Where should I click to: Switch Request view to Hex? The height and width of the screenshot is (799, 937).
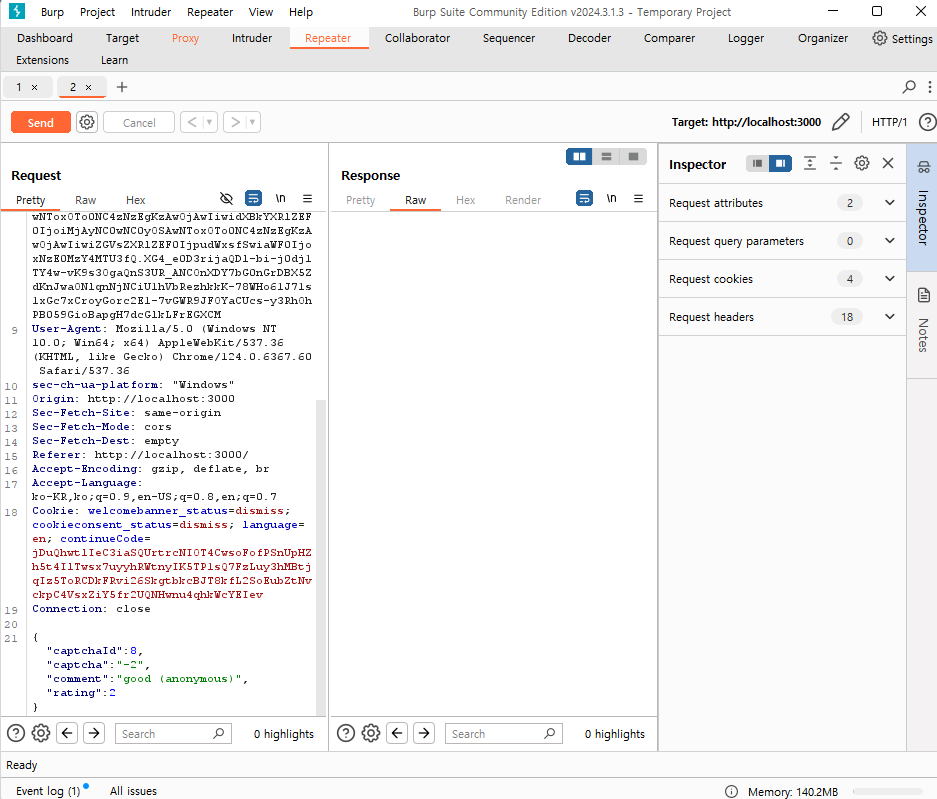(x=136, y=200)
